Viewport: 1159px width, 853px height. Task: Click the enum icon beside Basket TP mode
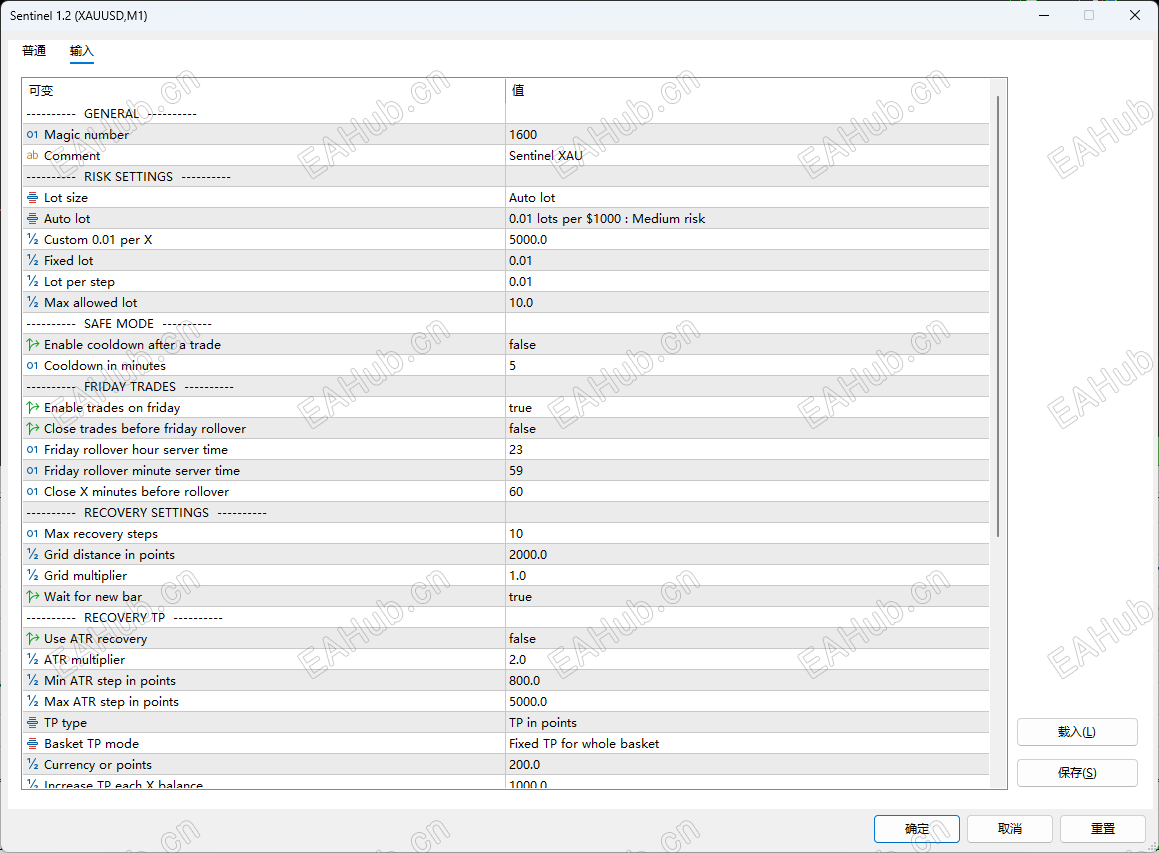click(x=33, y=744)
